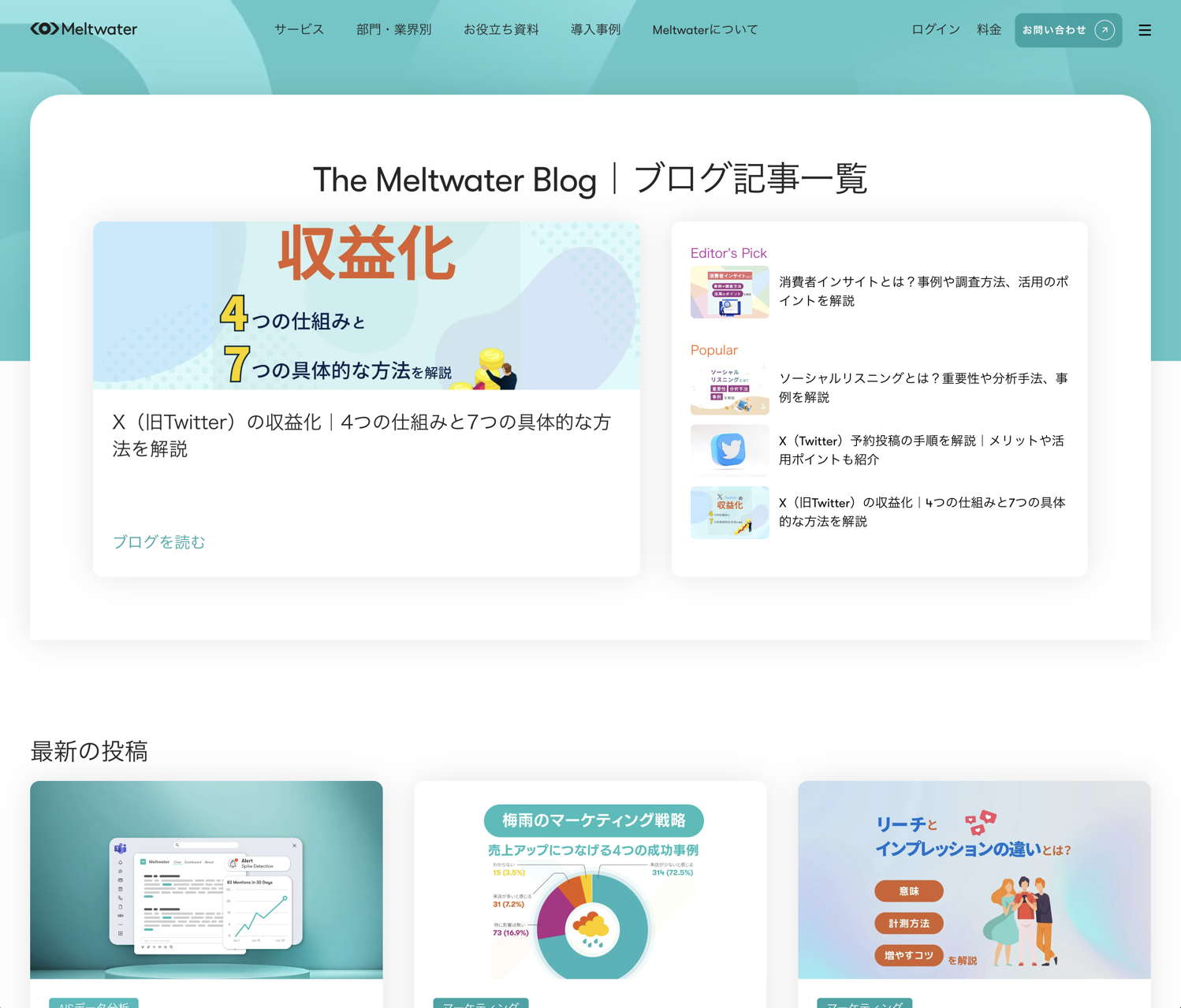Open Popular list item X（旧Twitter）の収益化
The height and width of the screenshot is (1008, 1181).
click(922, 512)
